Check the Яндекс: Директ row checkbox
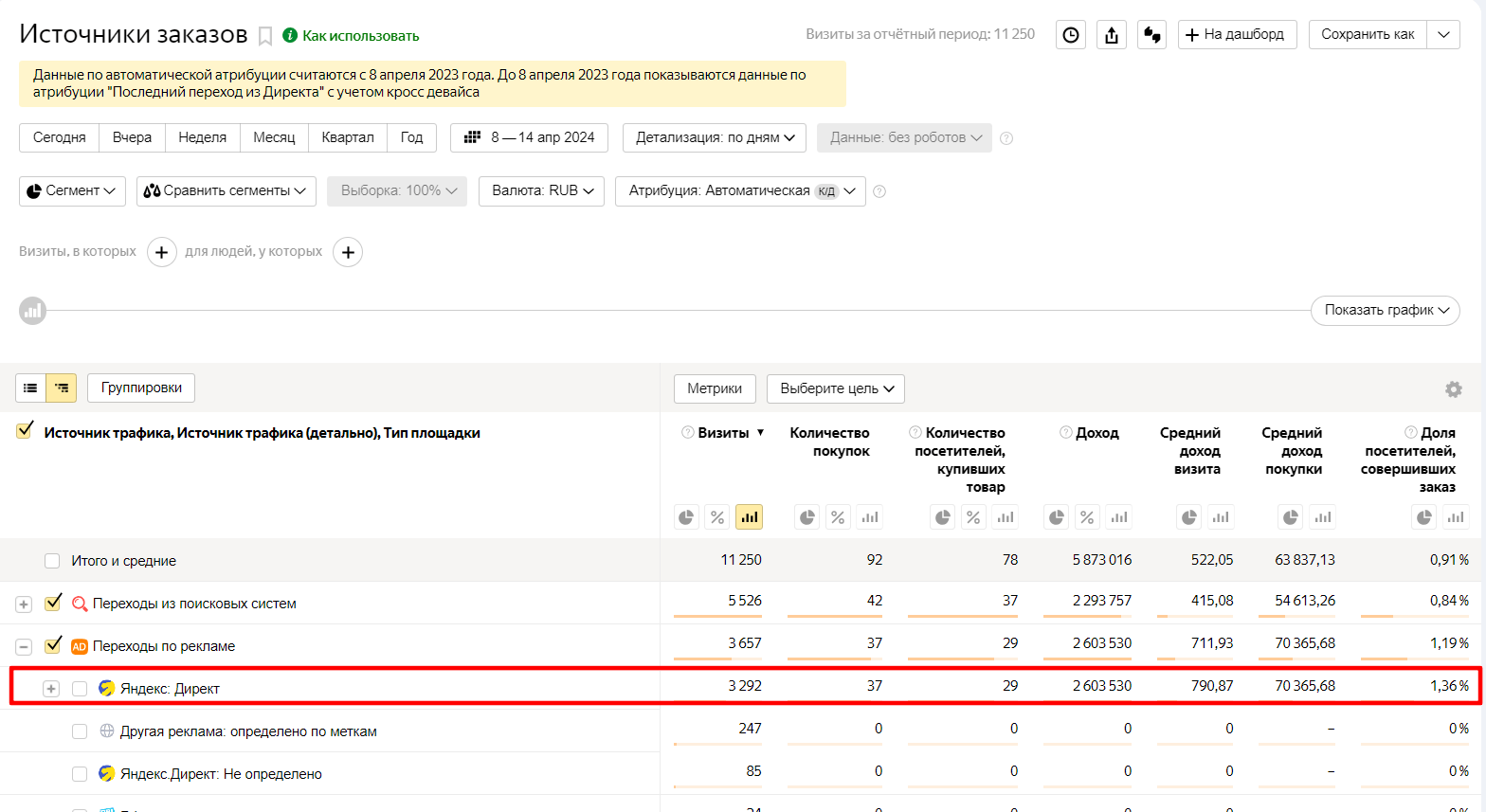The image size is (1486, 812). [80, 689]
